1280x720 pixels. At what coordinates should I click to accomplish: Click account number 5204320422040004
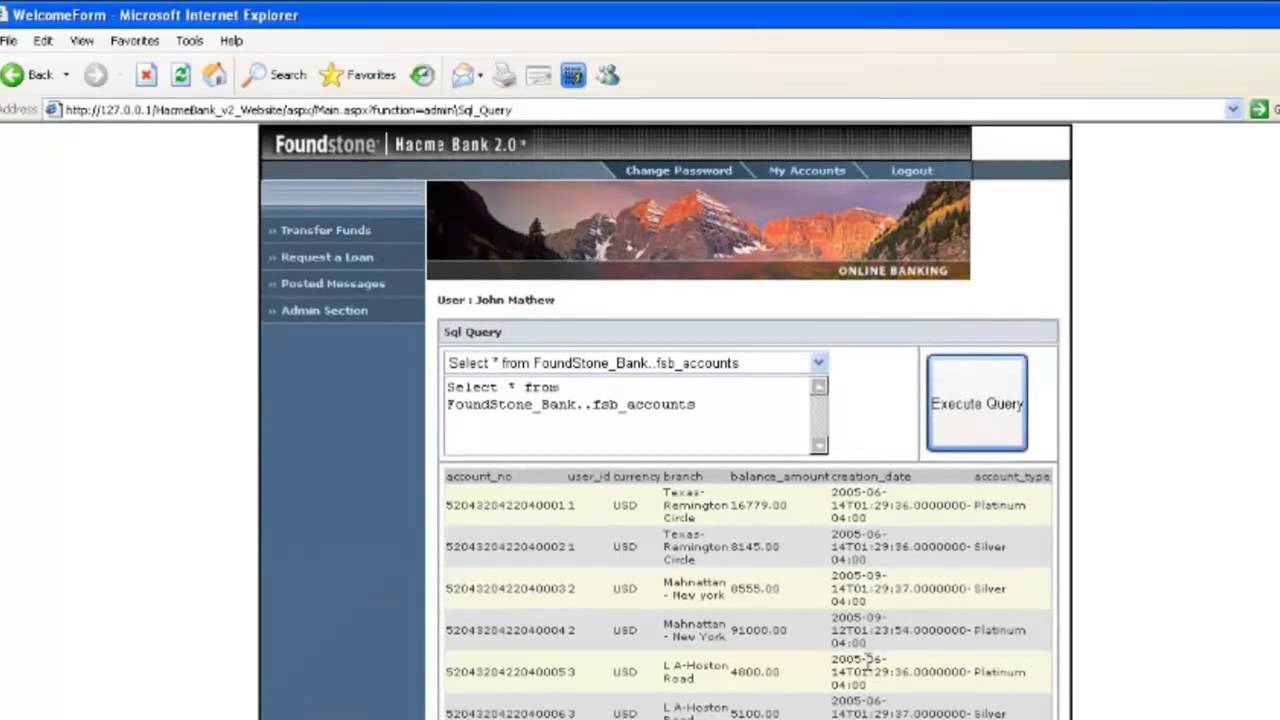(x=506, y=631)
